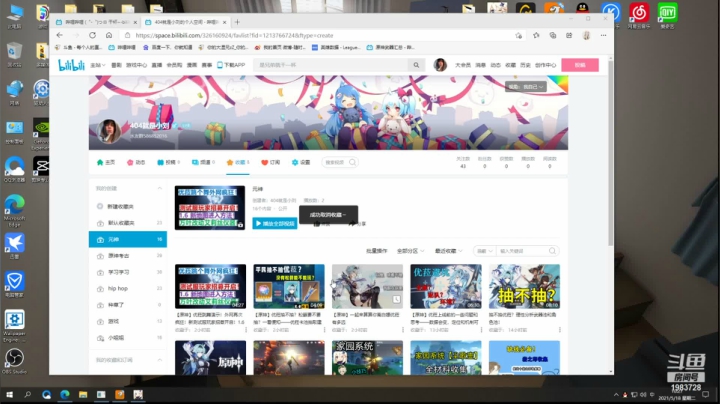Image resolution: width=720 pixels, height=404 pixels.
Task: Select 默认收藏夹 folder
Action: [128, 223]
